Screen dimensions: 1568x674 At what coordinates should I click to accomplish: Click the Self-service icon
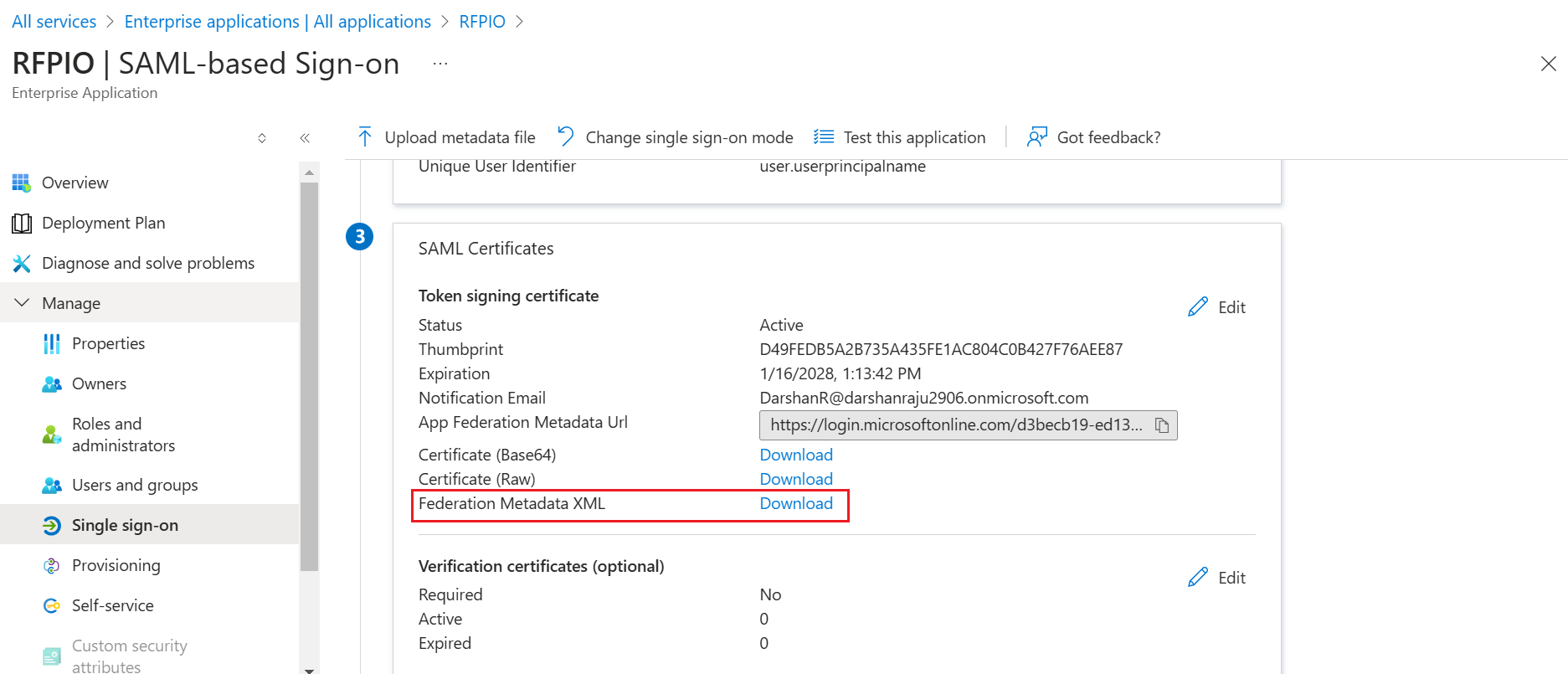point(52,606)
